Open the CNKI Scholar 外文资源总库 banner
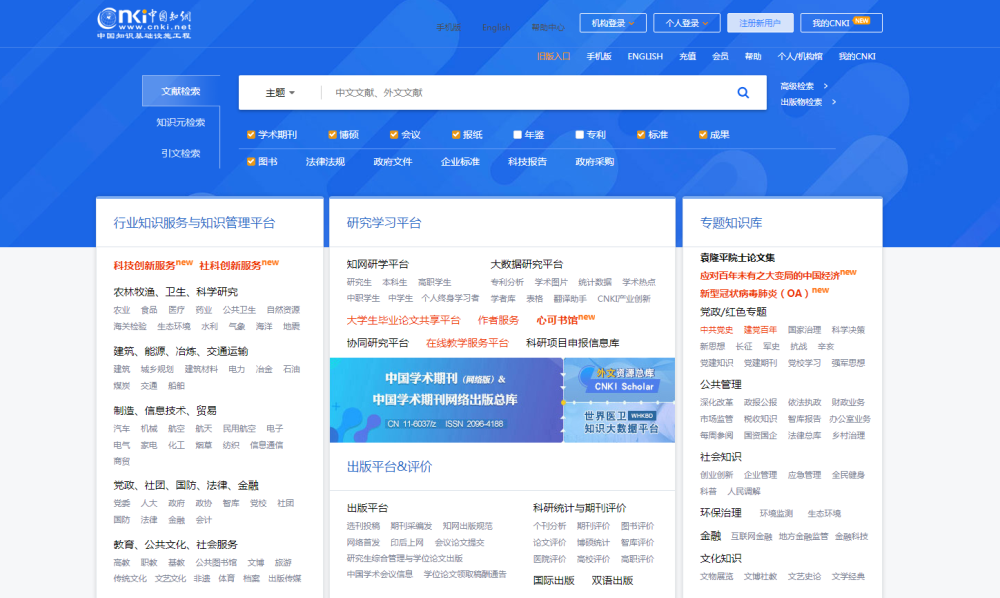This screenshot has width=1000, height=598. pos(619,379)
